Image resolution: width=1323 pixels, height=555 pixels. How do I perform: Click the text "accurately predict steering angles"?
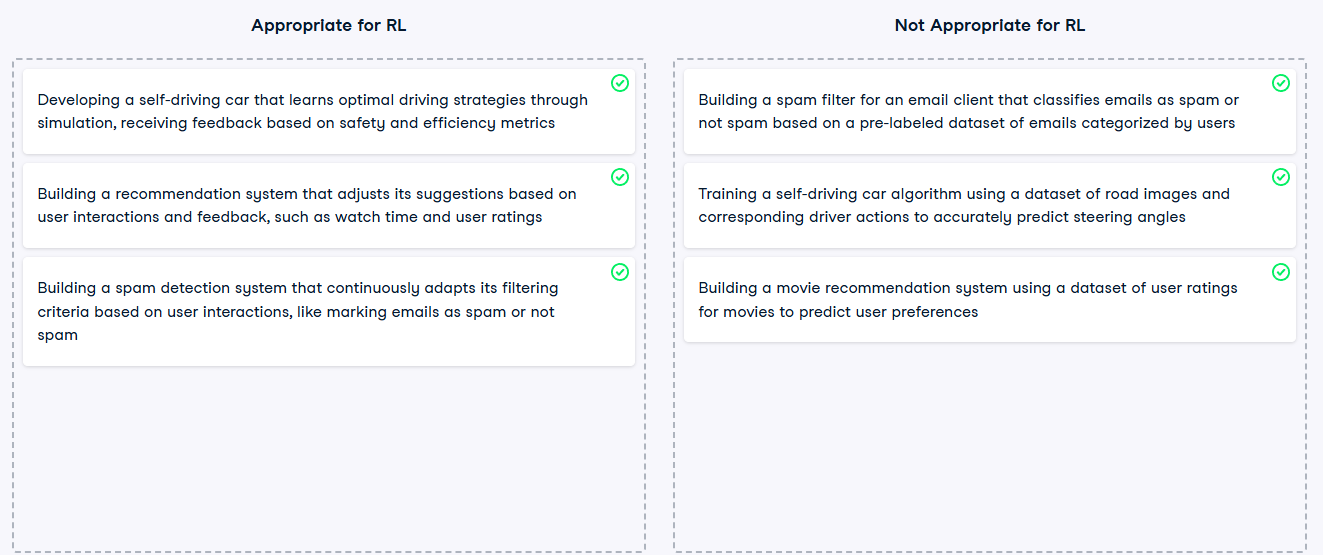click(x=1059, y=217)
